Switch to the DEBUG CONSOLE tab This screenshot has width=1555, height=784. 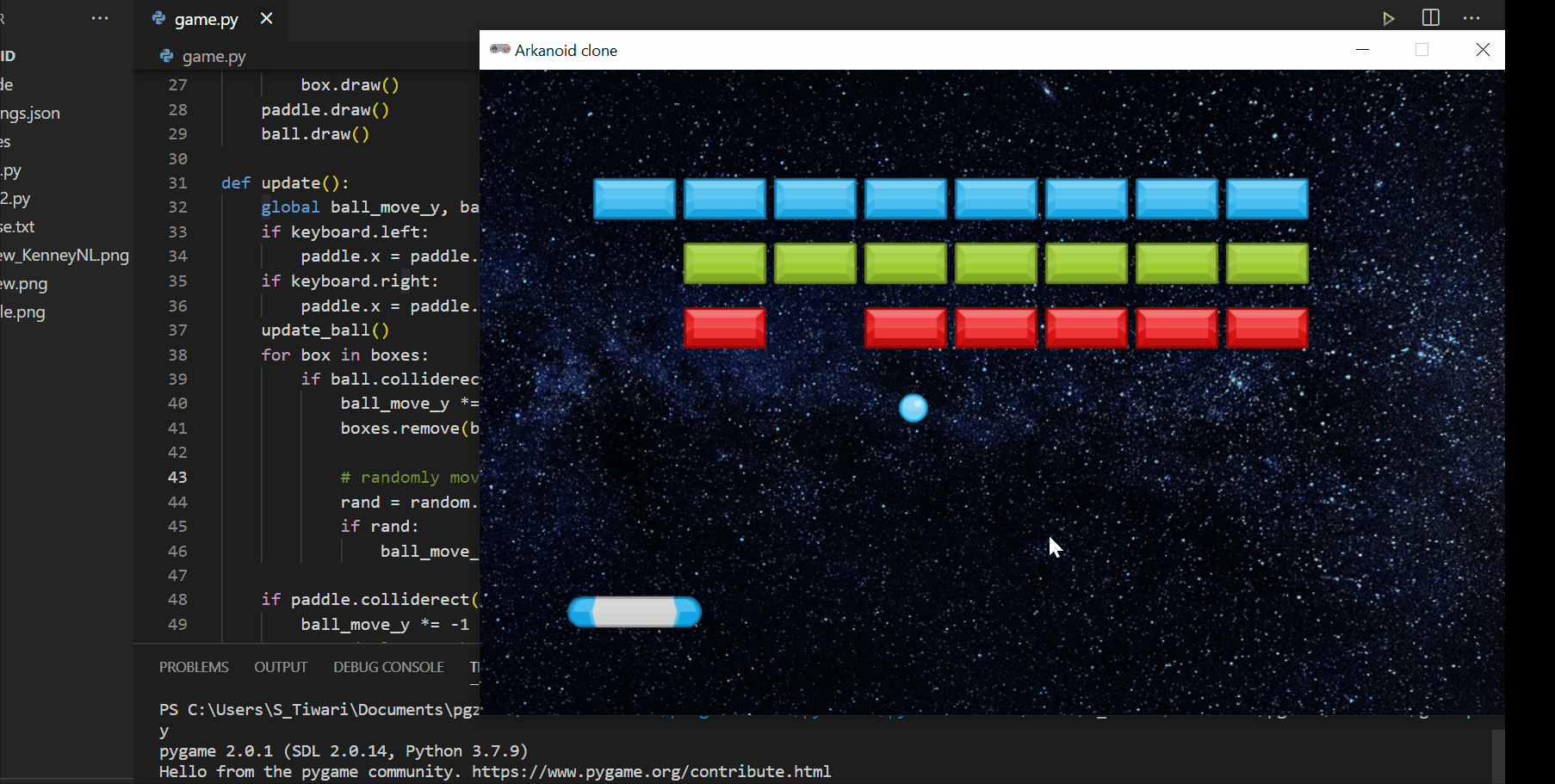pos(388,666)
